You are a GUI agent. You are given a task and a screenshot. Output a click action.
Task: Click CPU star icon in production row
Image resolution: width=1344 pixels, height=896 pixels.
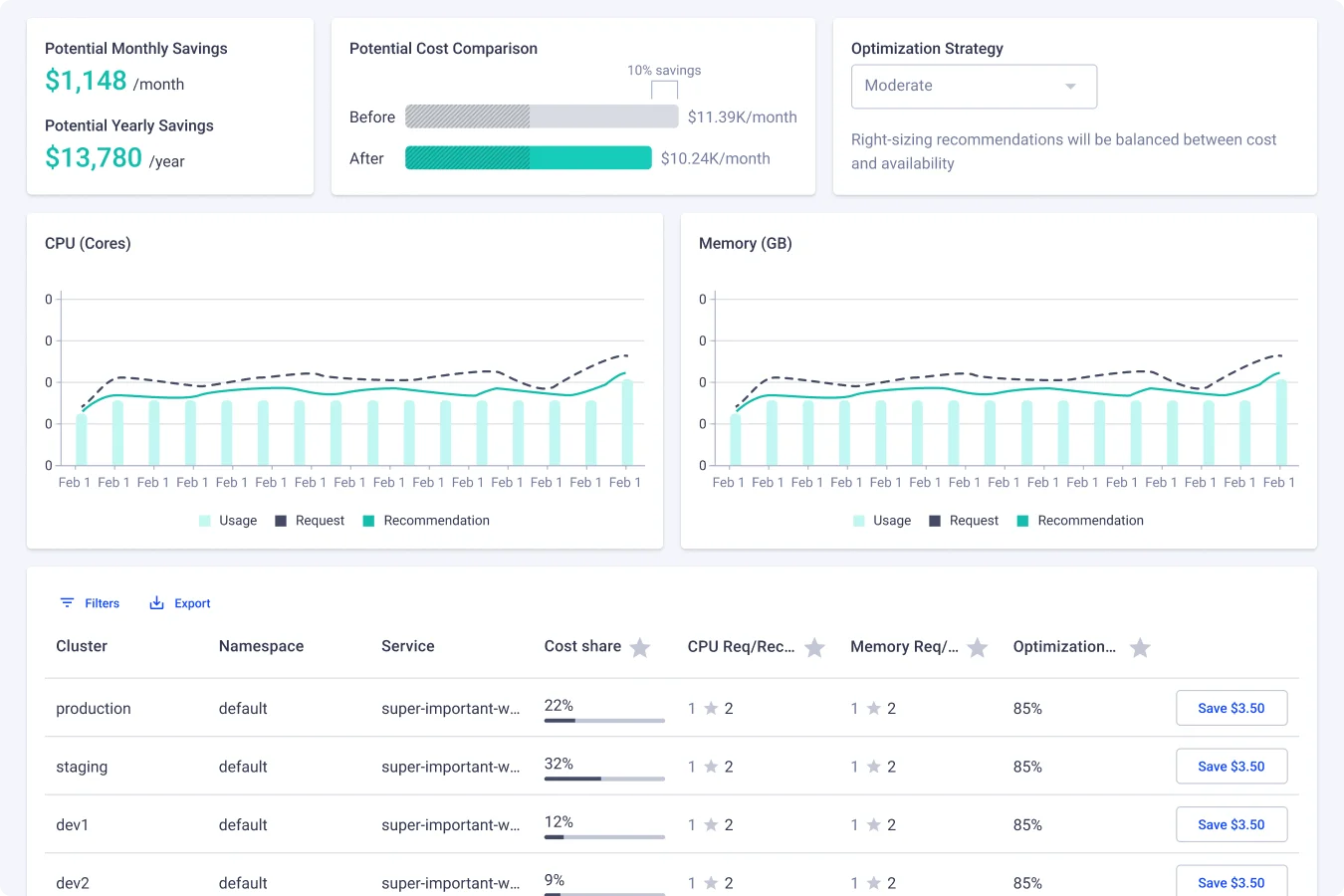coord(711,709)
